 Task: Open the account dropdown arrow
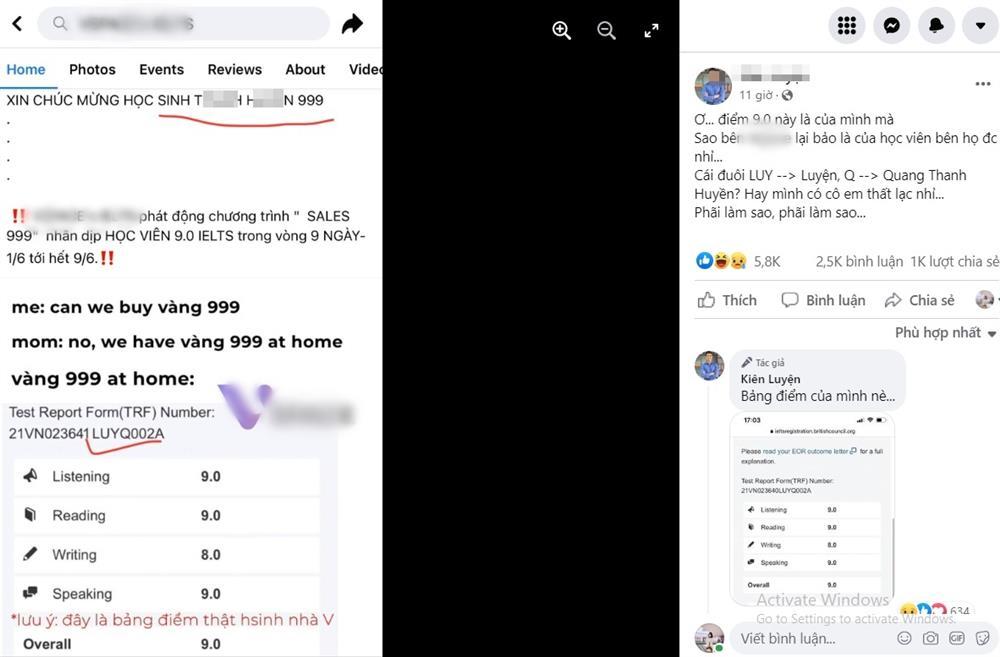click(981, 26)
